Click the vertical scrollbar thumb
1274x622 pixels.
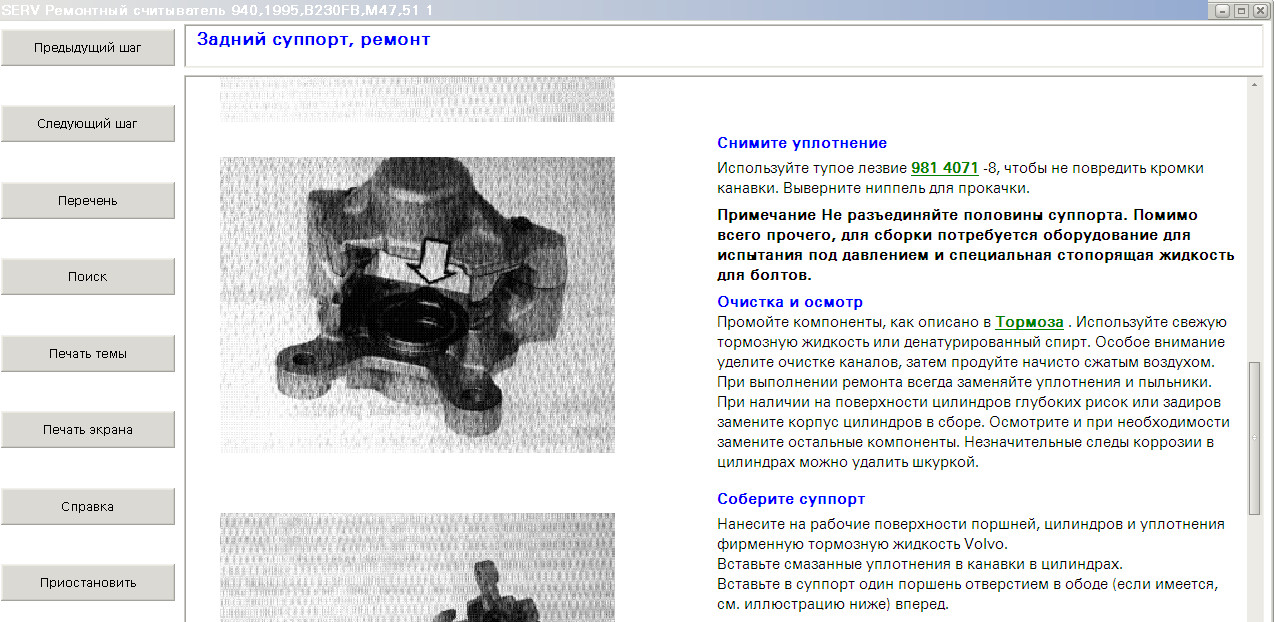1255,437
